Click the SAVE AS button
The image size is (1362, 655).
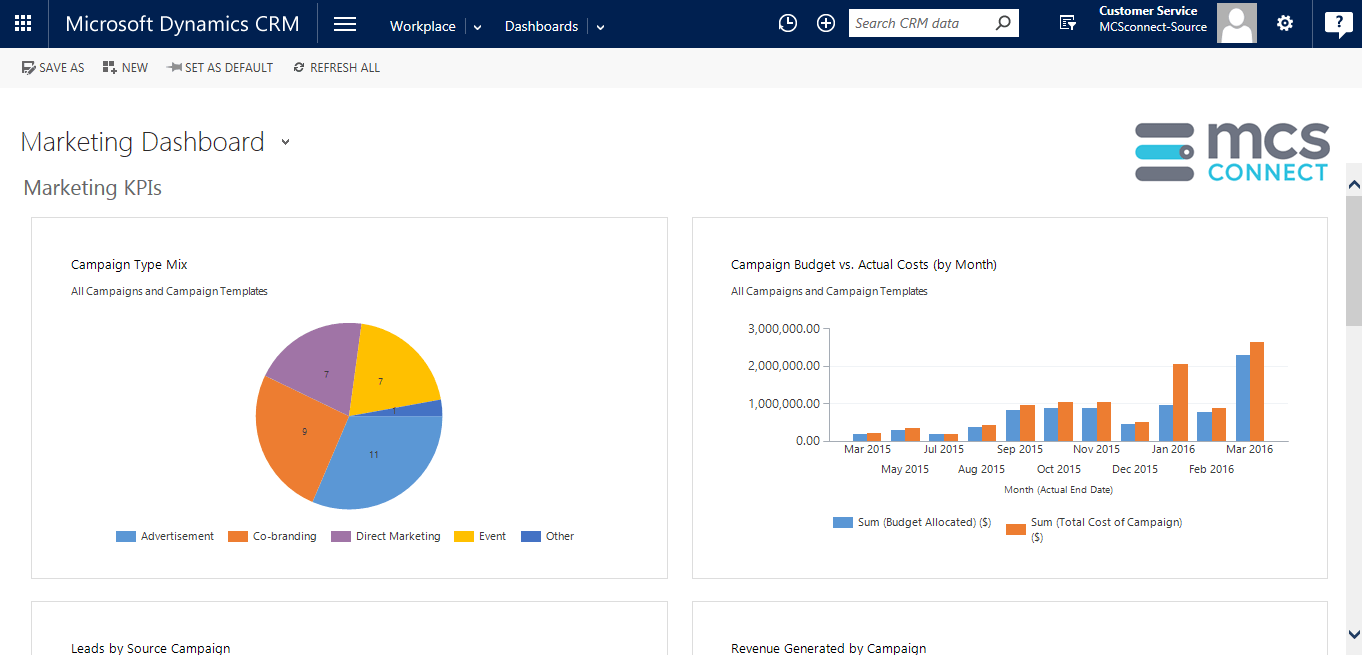pos(53,68)
